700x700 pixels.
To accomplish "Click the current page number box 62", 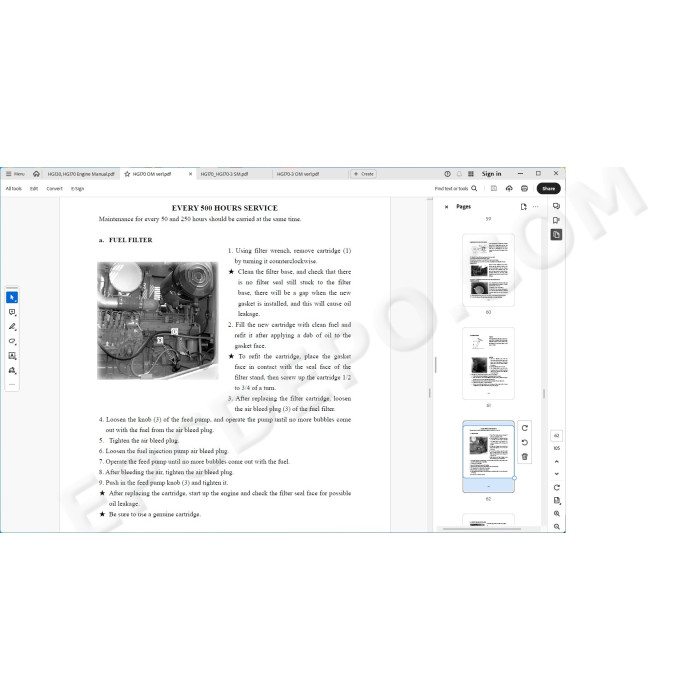I will (x=557, y=435).
